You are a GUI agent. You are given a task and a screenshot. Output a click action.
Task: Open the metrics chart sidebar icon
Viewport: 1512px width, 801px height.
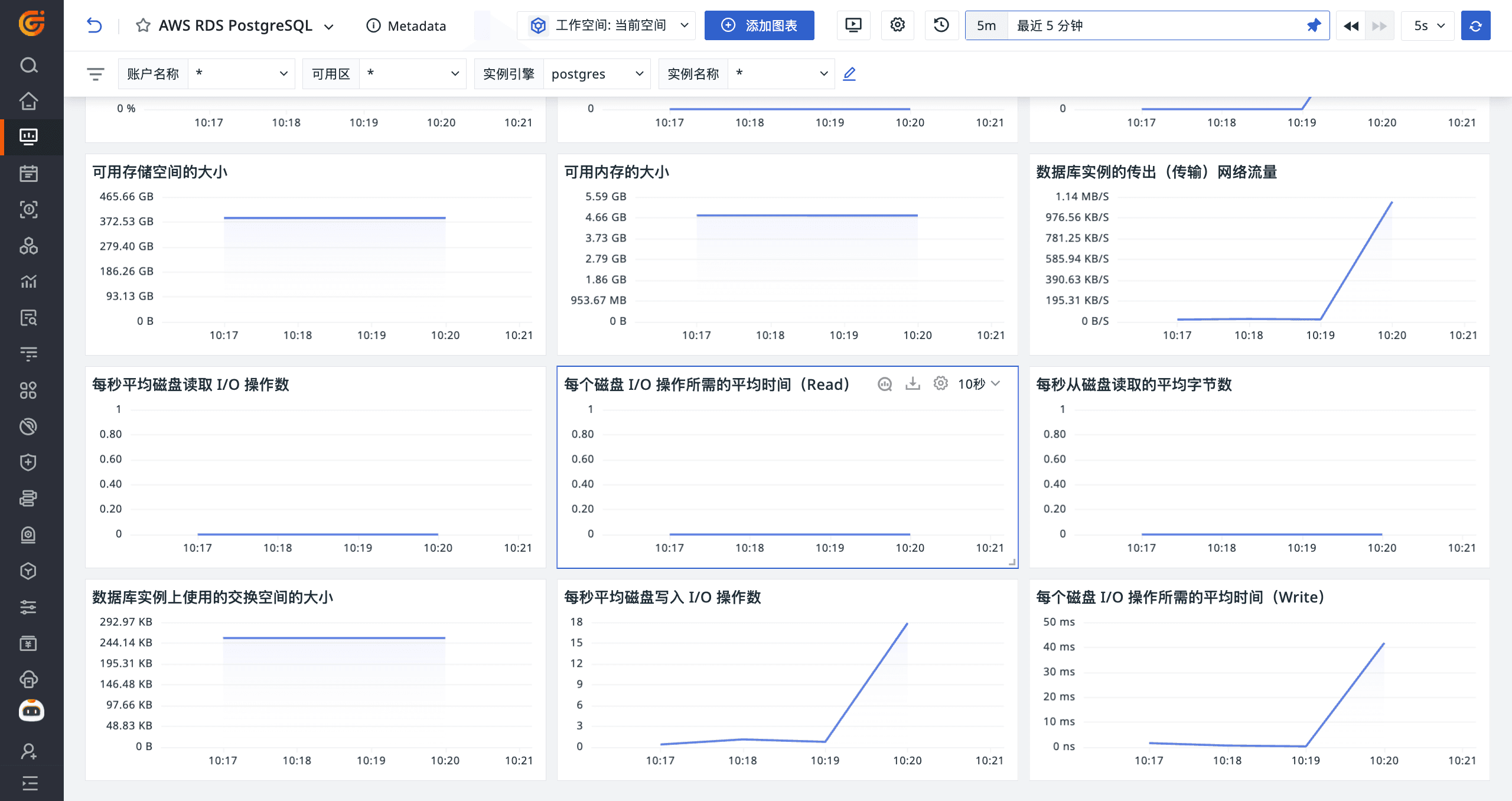pos(29,282)
